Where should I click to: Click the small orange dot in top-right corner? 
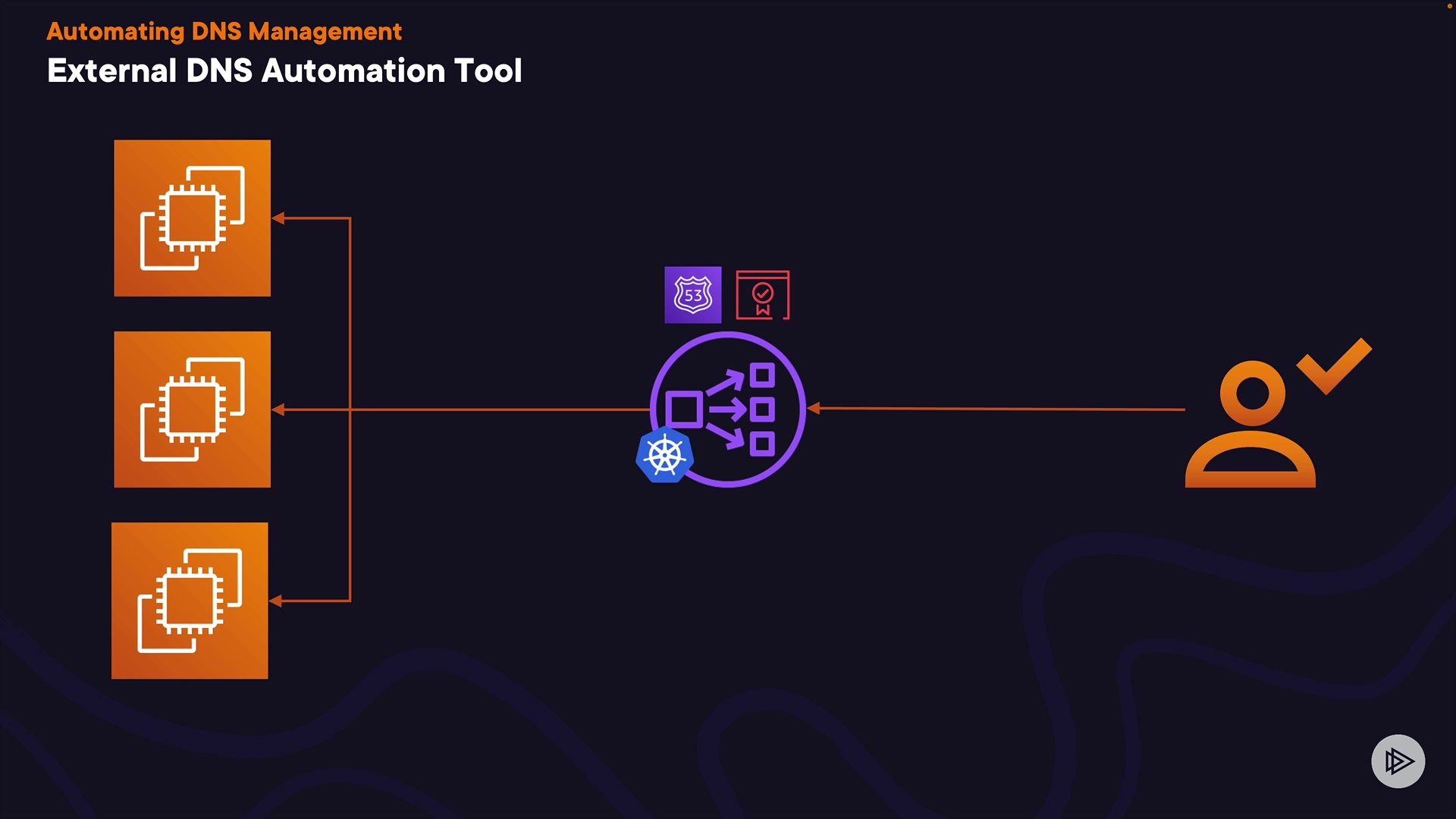[x=1449, y=6]
